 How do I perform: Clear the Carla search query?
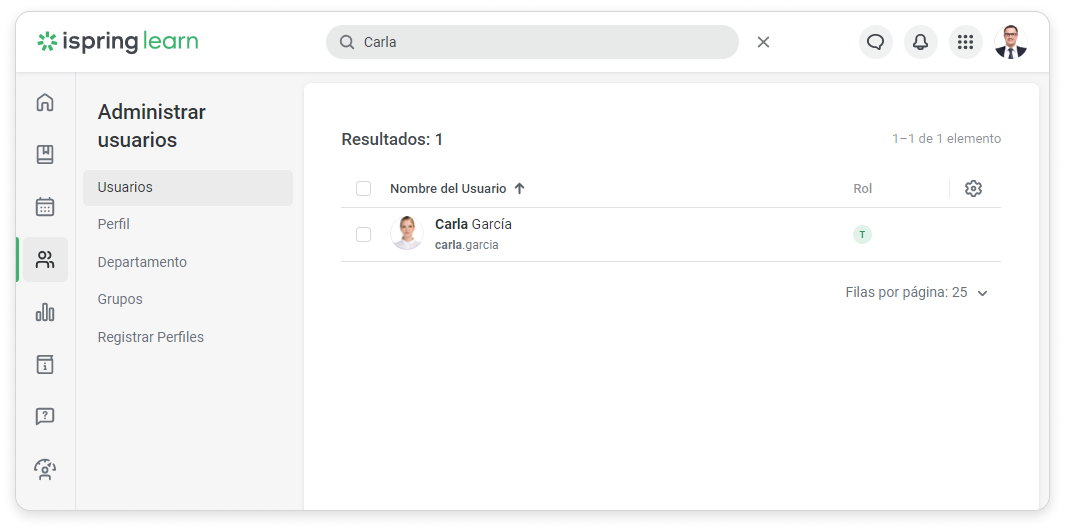pyautogui.click(x=763, y=42)
